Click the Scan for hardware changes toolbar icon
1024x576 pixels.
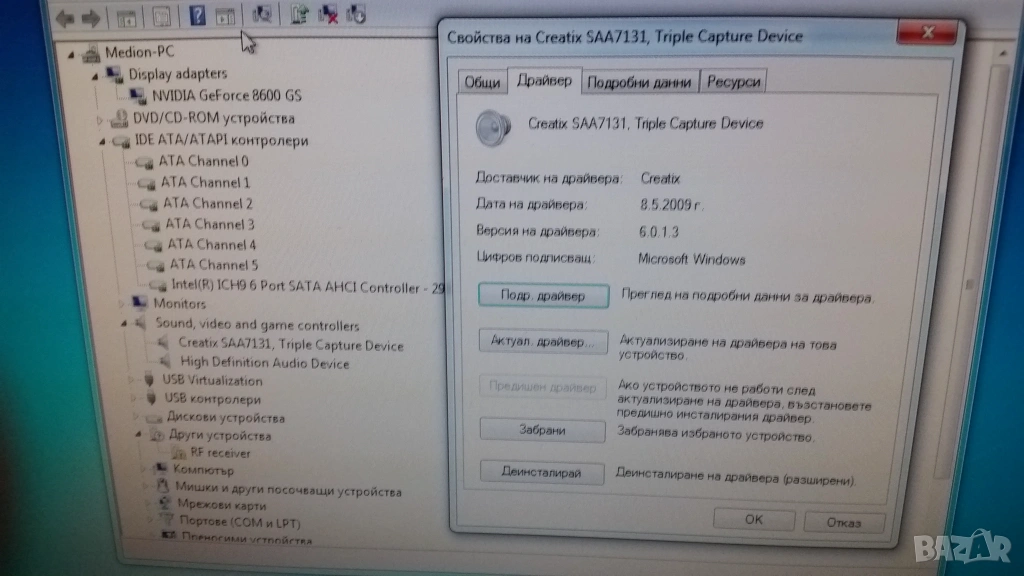[x=262, y=14]
